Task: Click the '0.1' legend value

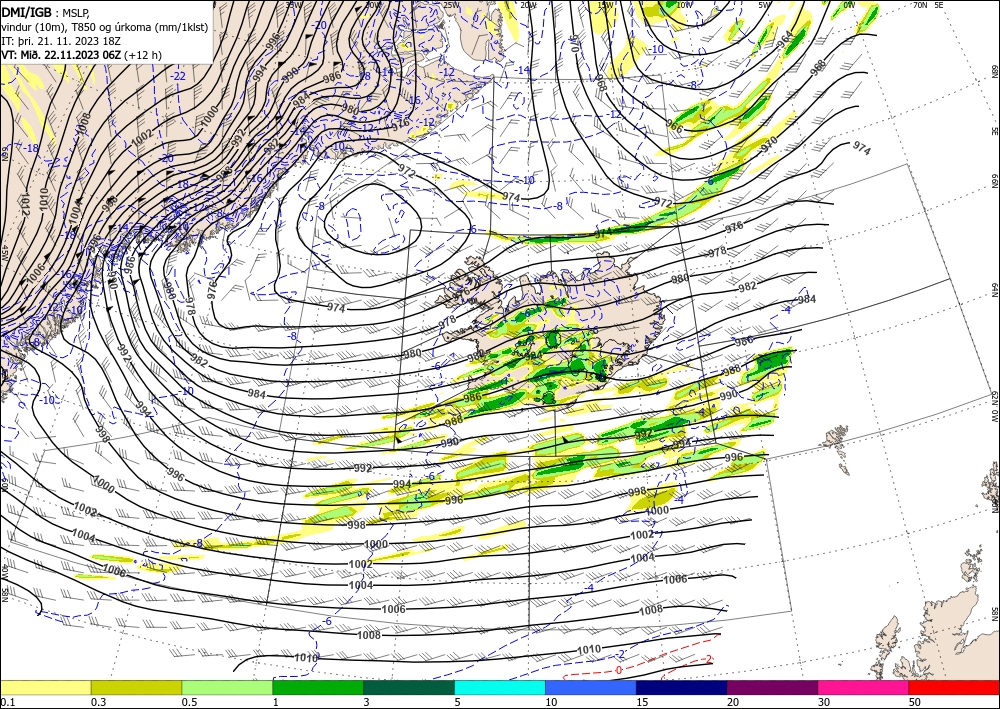Action: [x=8, y=702]
